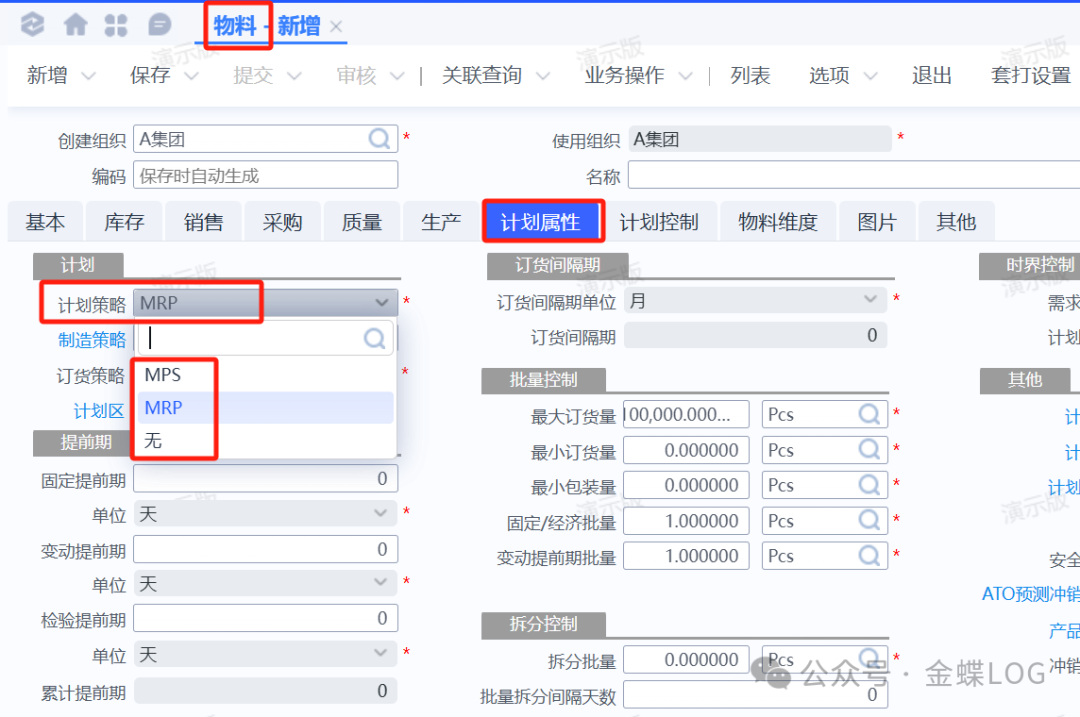
Task: Click the Kingdee logo icon at top left
Action: click(x=33, y=25)
